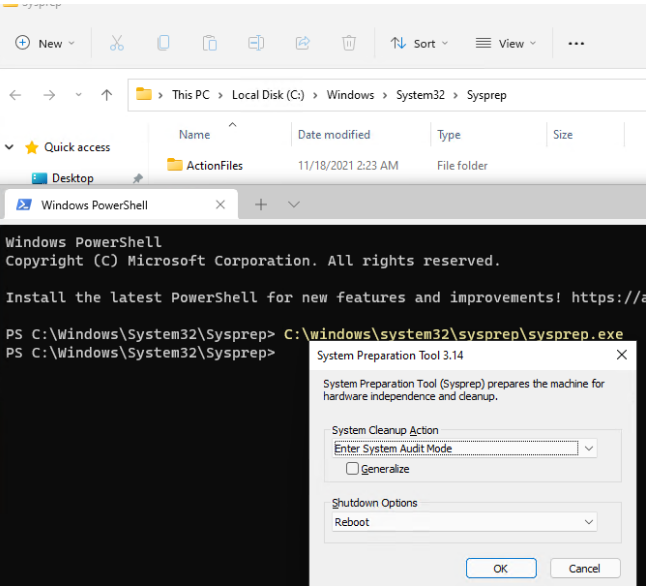Sort by the Type column header
663x586 pixels.
(449, 135)
